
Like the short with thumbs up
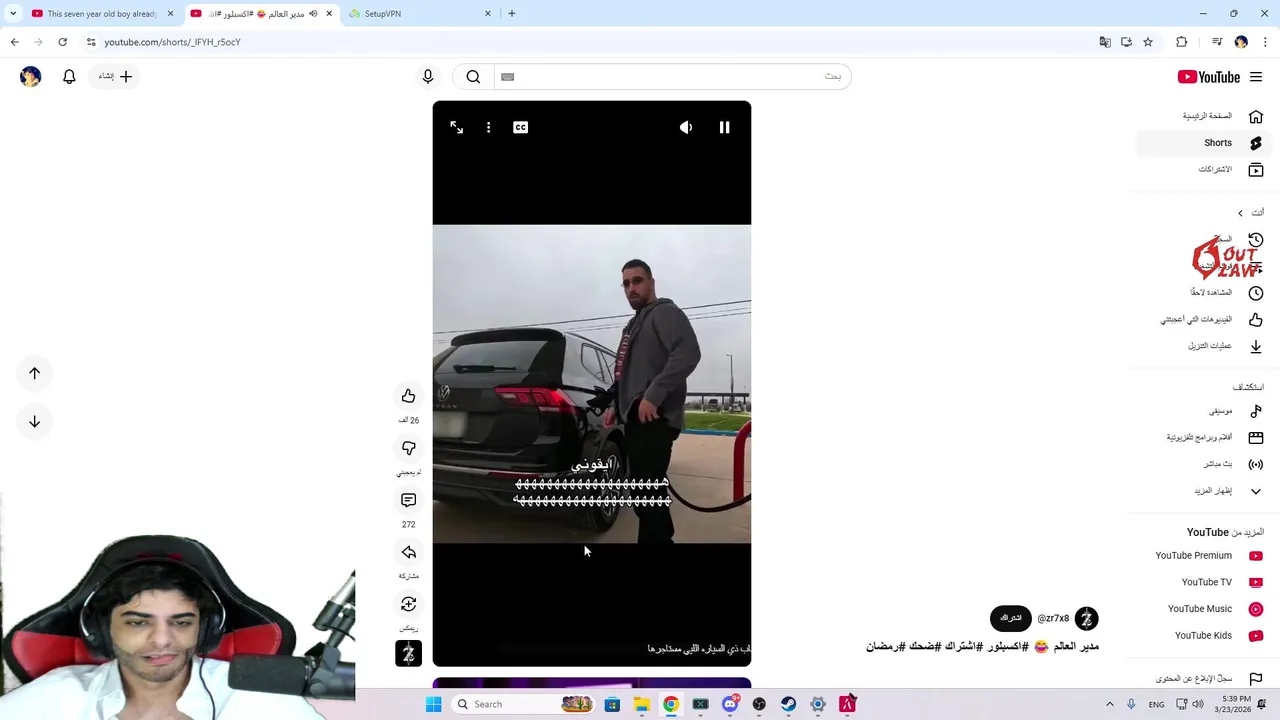(x=408, y=396)
